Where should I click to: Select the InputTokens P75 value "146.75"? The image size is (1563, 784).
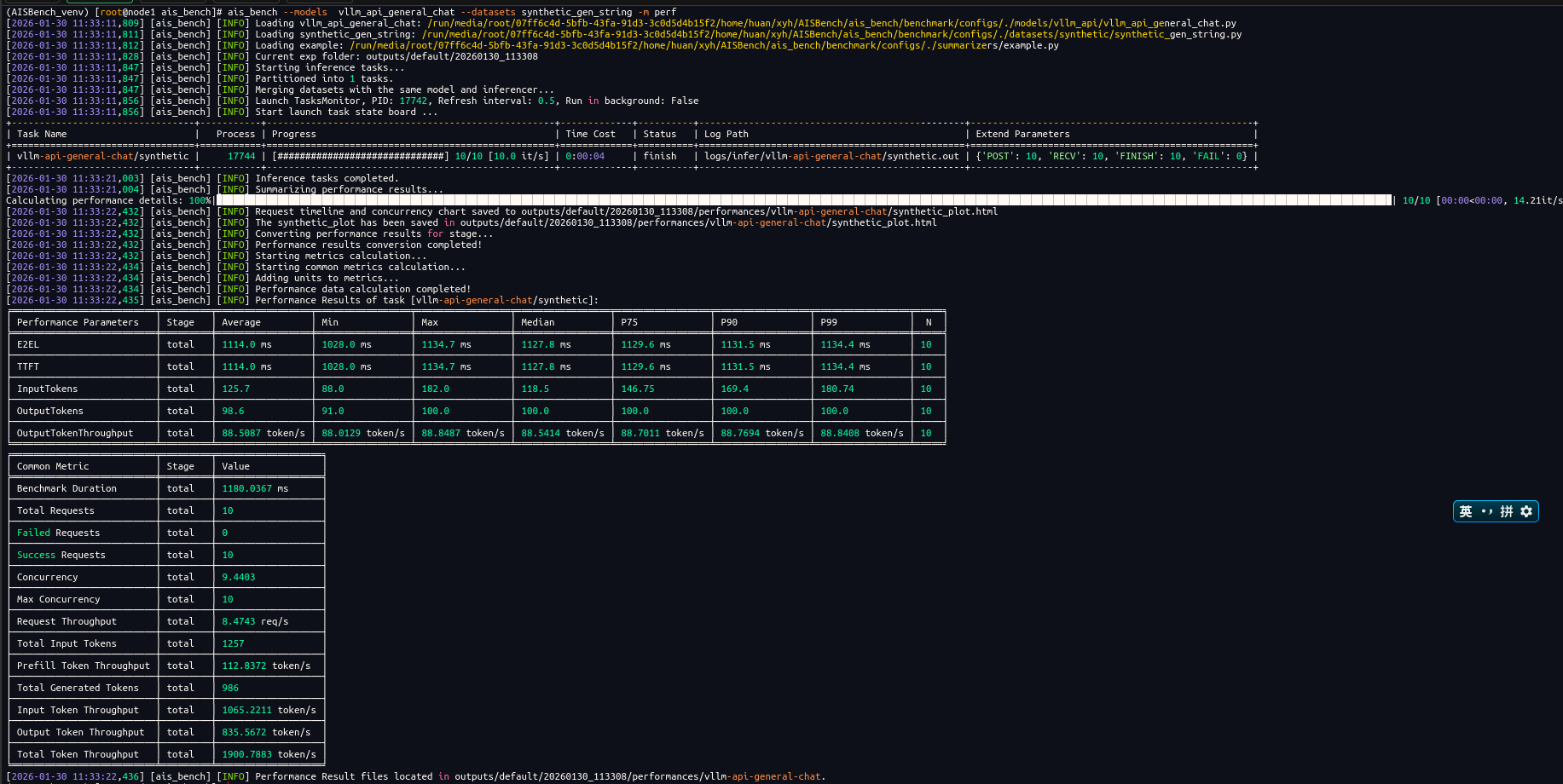tap(638, 389)
